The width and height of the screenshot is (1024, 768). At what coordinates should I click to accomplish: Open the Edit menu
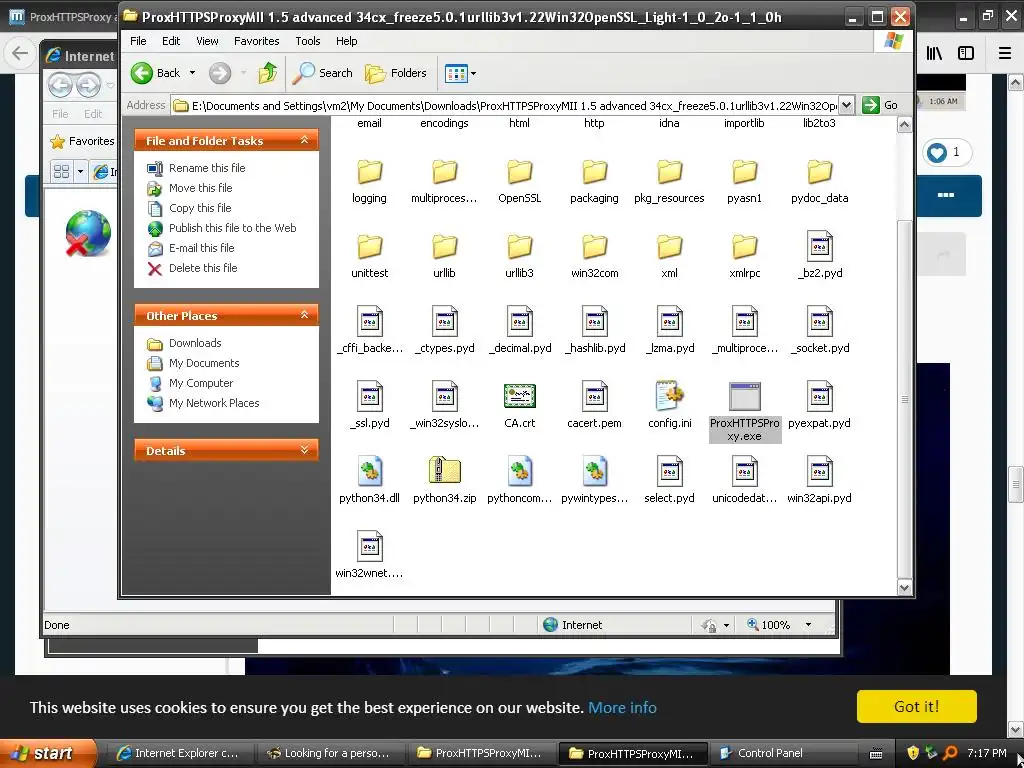[171, 41]
